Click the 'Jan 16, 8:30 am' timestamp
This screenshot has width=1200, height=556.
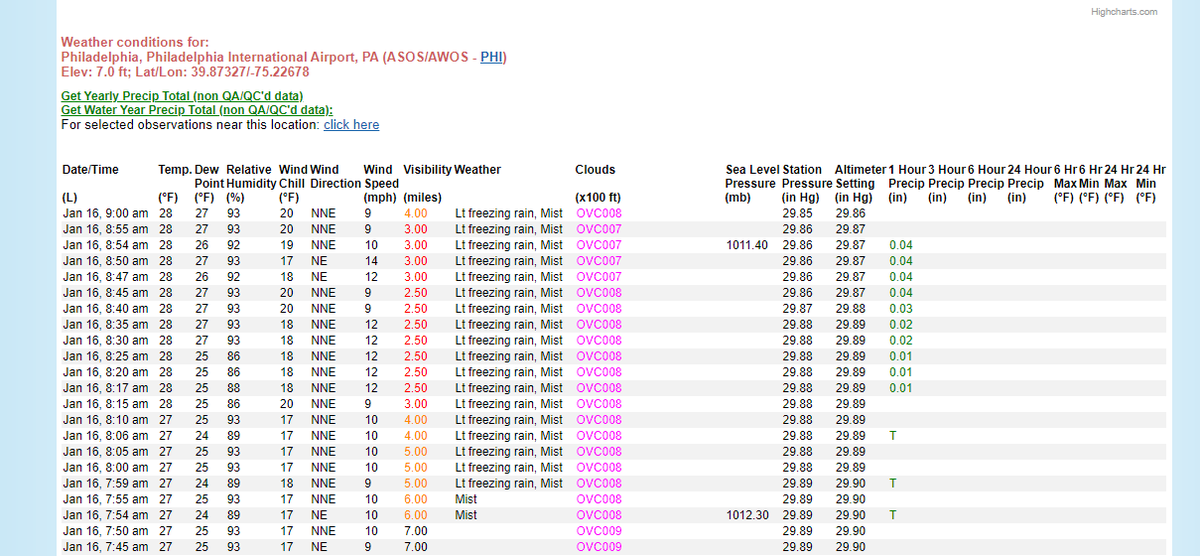(105, 341)
